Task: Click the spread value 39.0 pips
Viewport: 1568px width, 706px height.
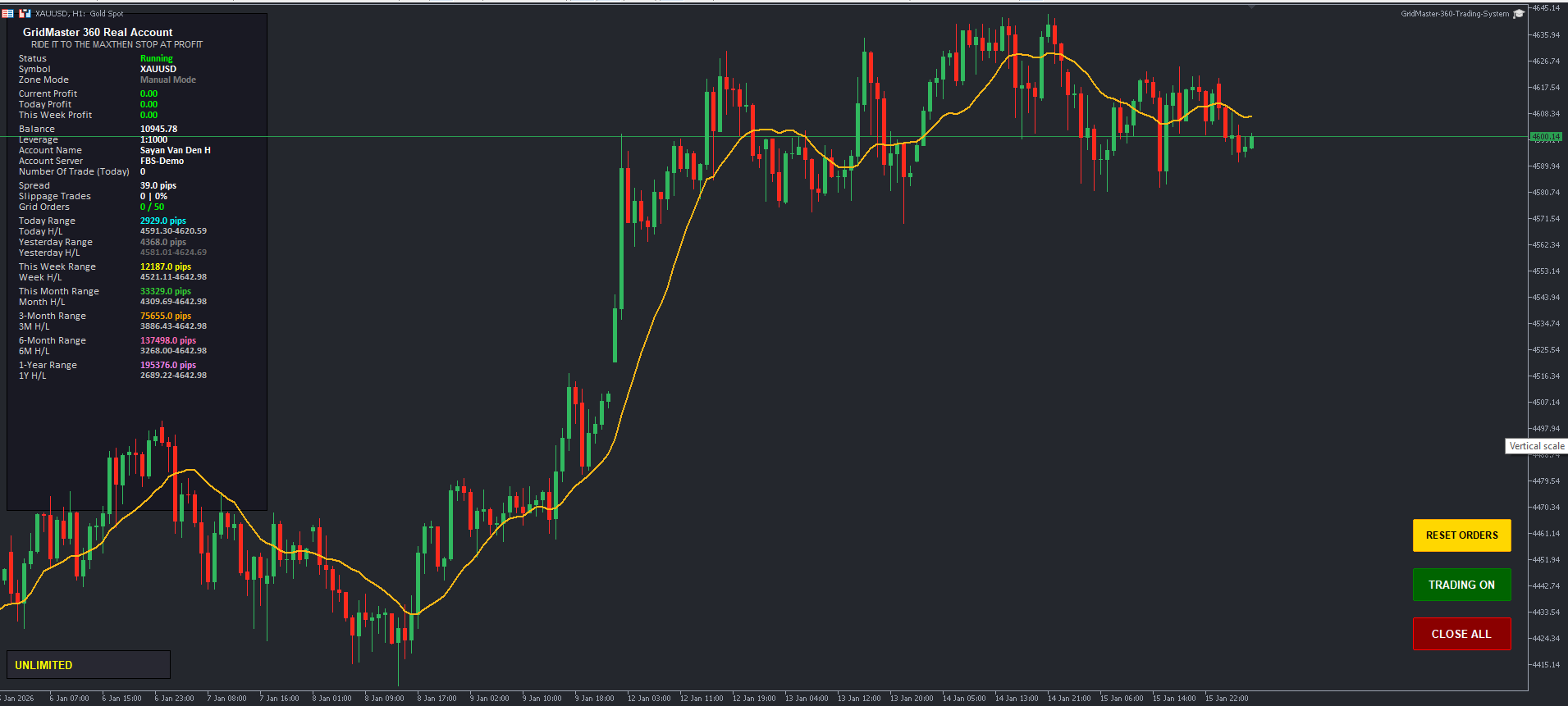Action: click(x=158, y=185)
